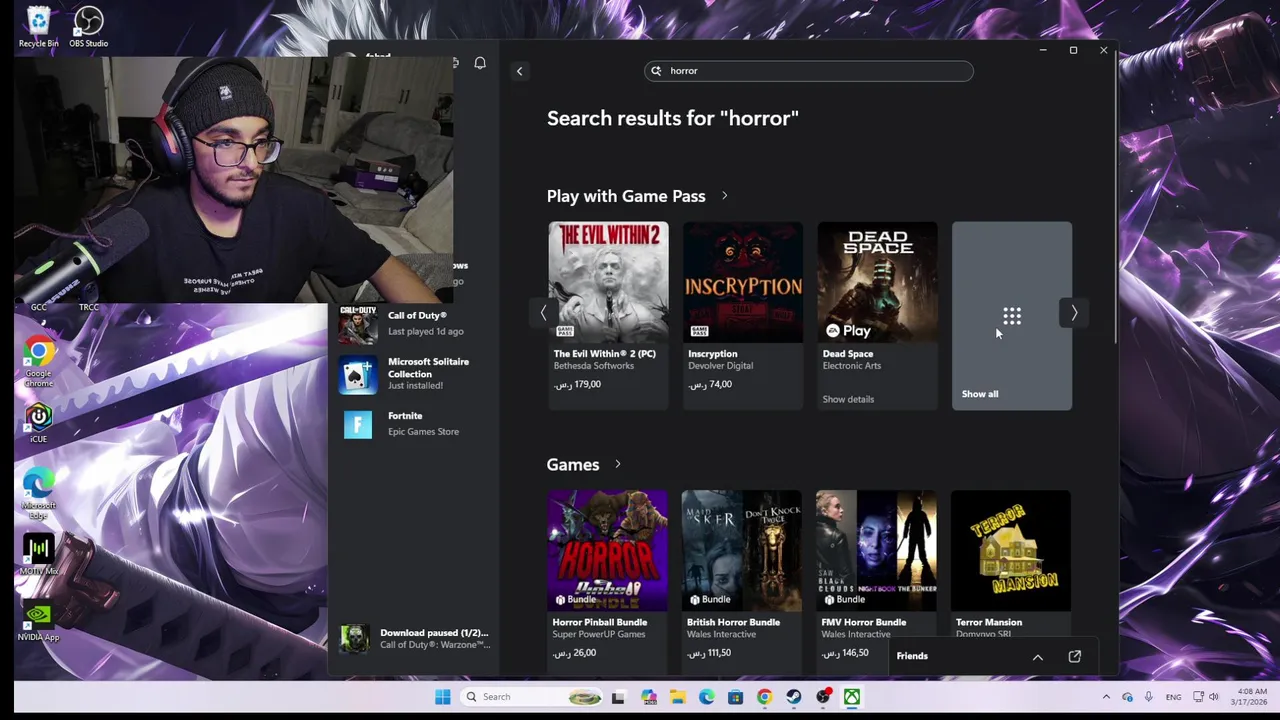Open Copilot from the taskbar
Image resolution: width=1280 pixels, height=720 pixels.
click(649, 697)
